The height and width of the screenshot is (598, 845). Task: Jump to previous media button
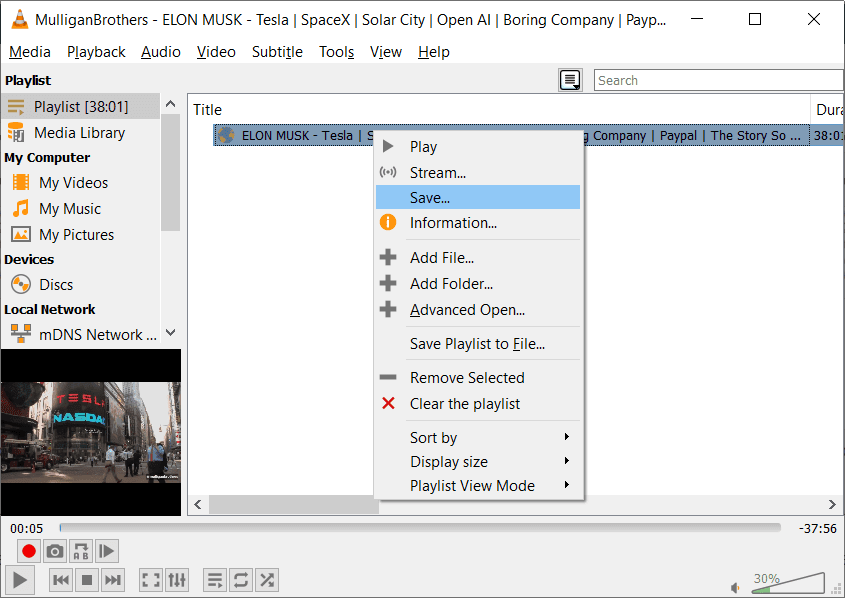tap(61, 580)
